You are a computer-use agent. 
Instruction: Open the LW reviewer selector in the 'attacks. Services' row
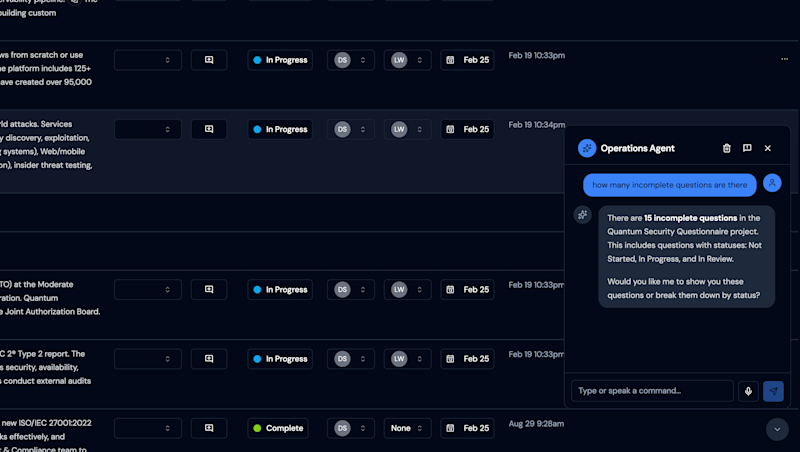tap(407, 130)
